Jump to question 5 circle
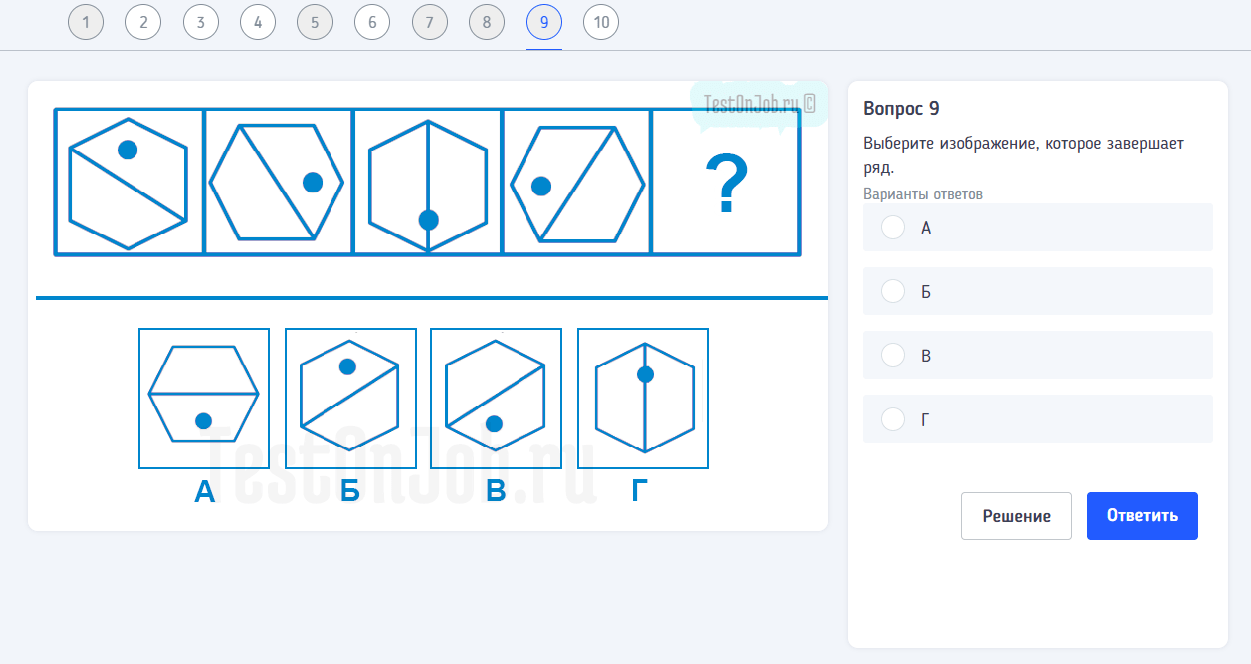Screen dimensions: 1251x664 [315, 23]
